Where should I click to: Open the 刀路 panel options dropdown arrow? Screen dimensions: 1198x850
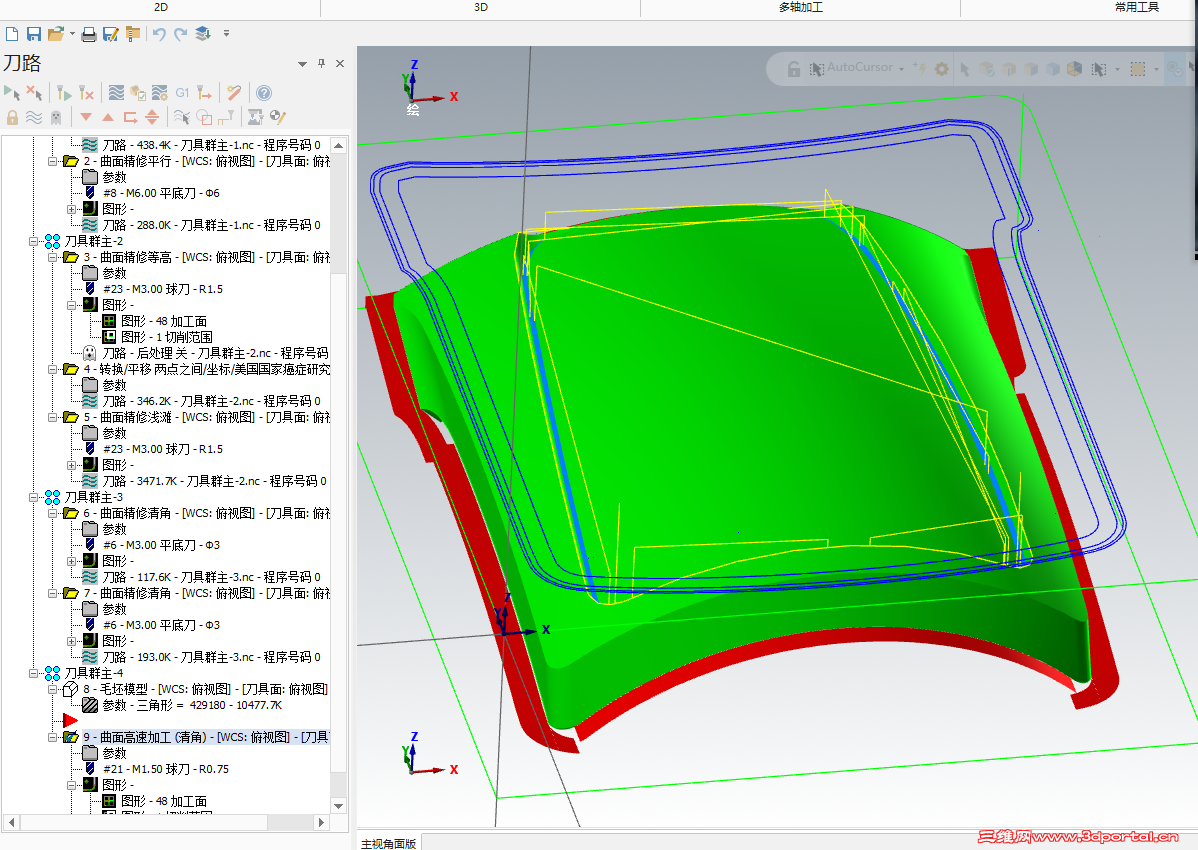tap(303, 64)
